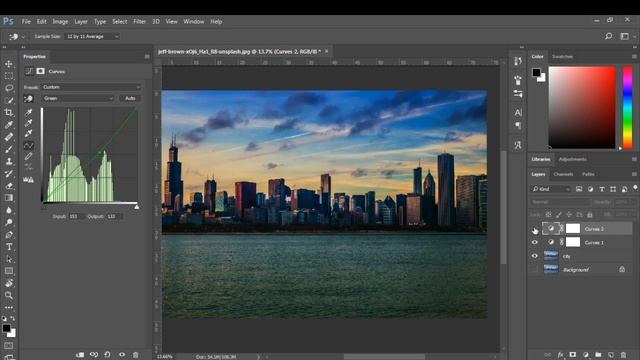Open the Layers panel menu

pyautogui.click(x=634, y=174)
